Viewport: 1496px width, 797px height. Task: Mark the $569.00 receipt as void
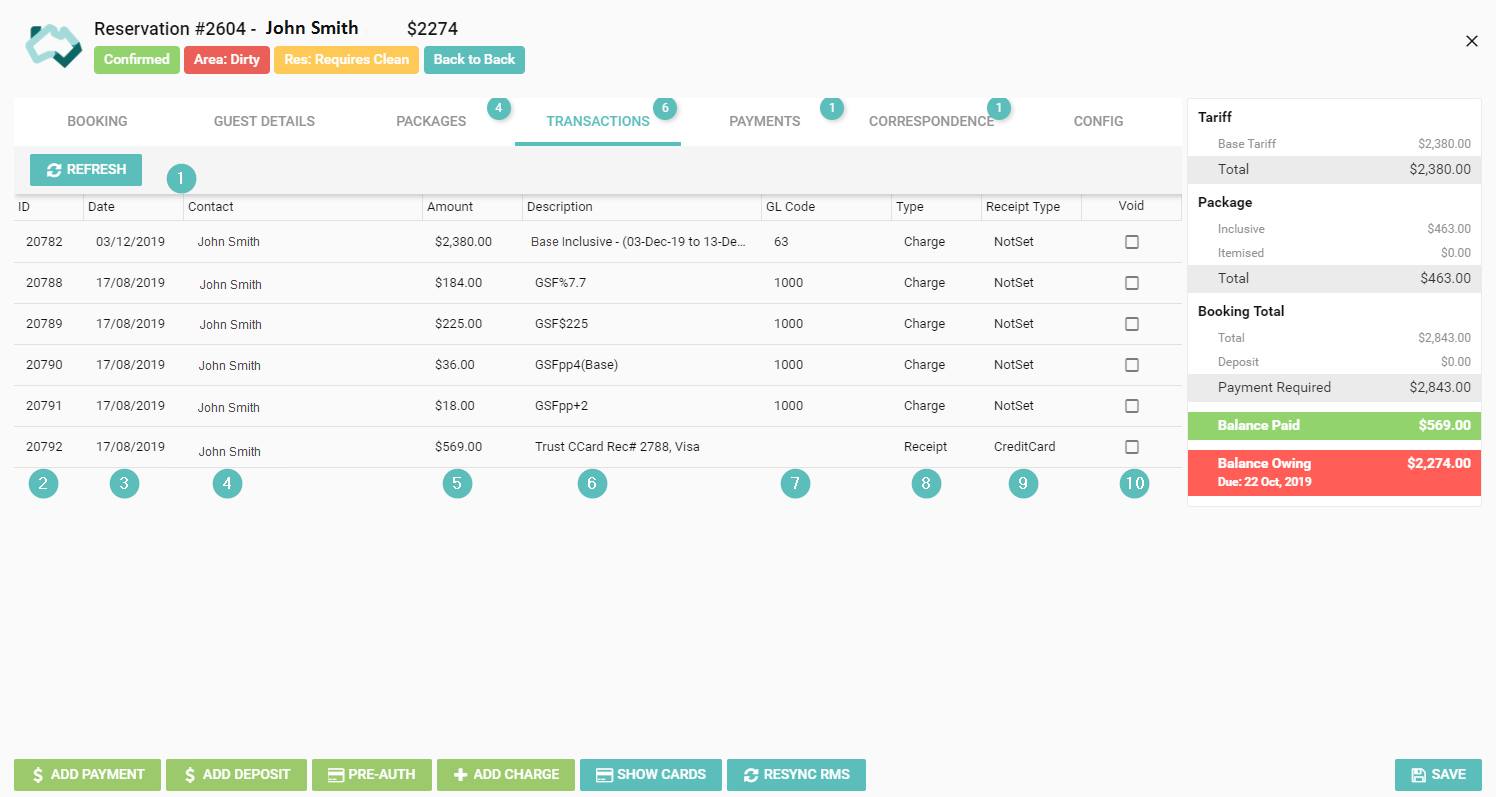pyautogui.click(x=1131, y=447)
